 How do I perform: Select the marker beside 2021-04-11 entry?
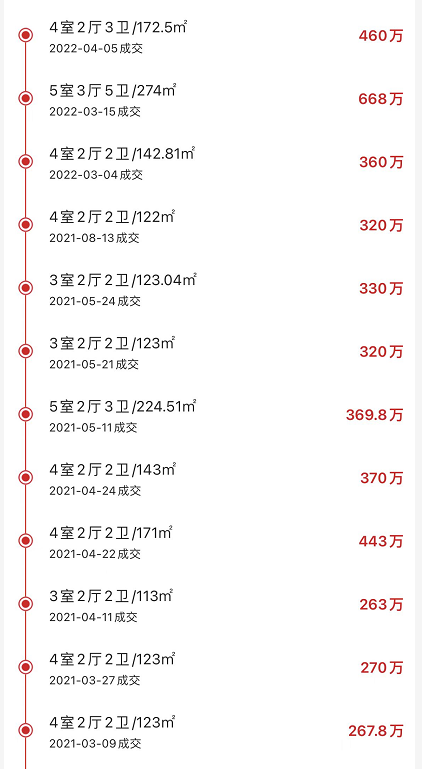pos(26,604)
